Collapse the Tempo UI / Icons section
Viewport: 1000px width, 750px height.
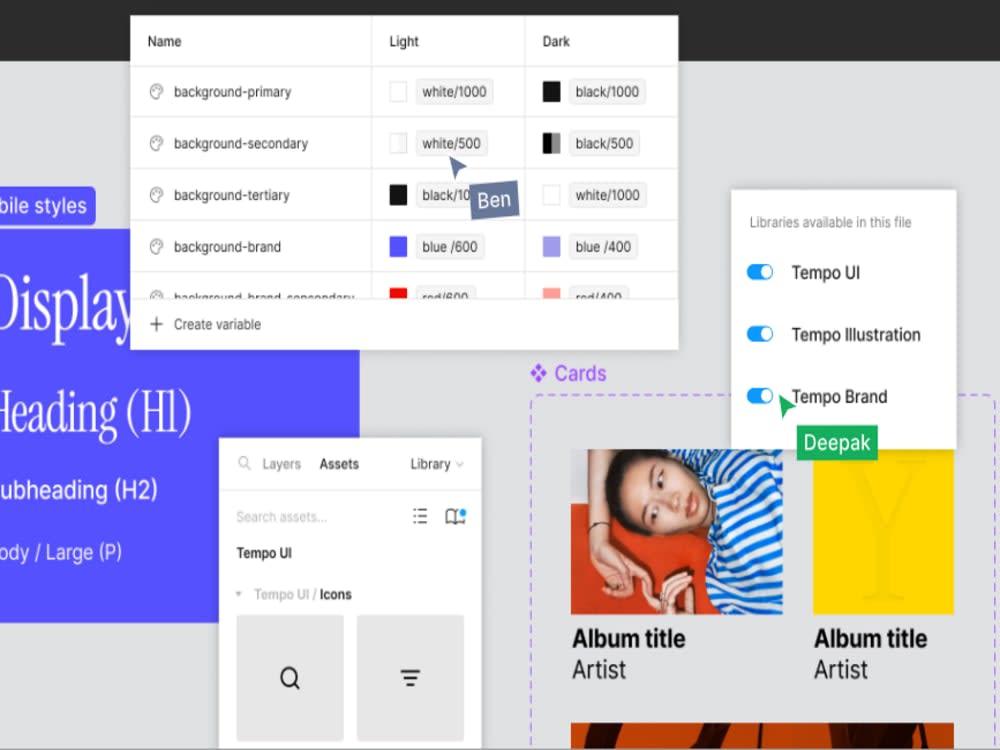point(239,594)
